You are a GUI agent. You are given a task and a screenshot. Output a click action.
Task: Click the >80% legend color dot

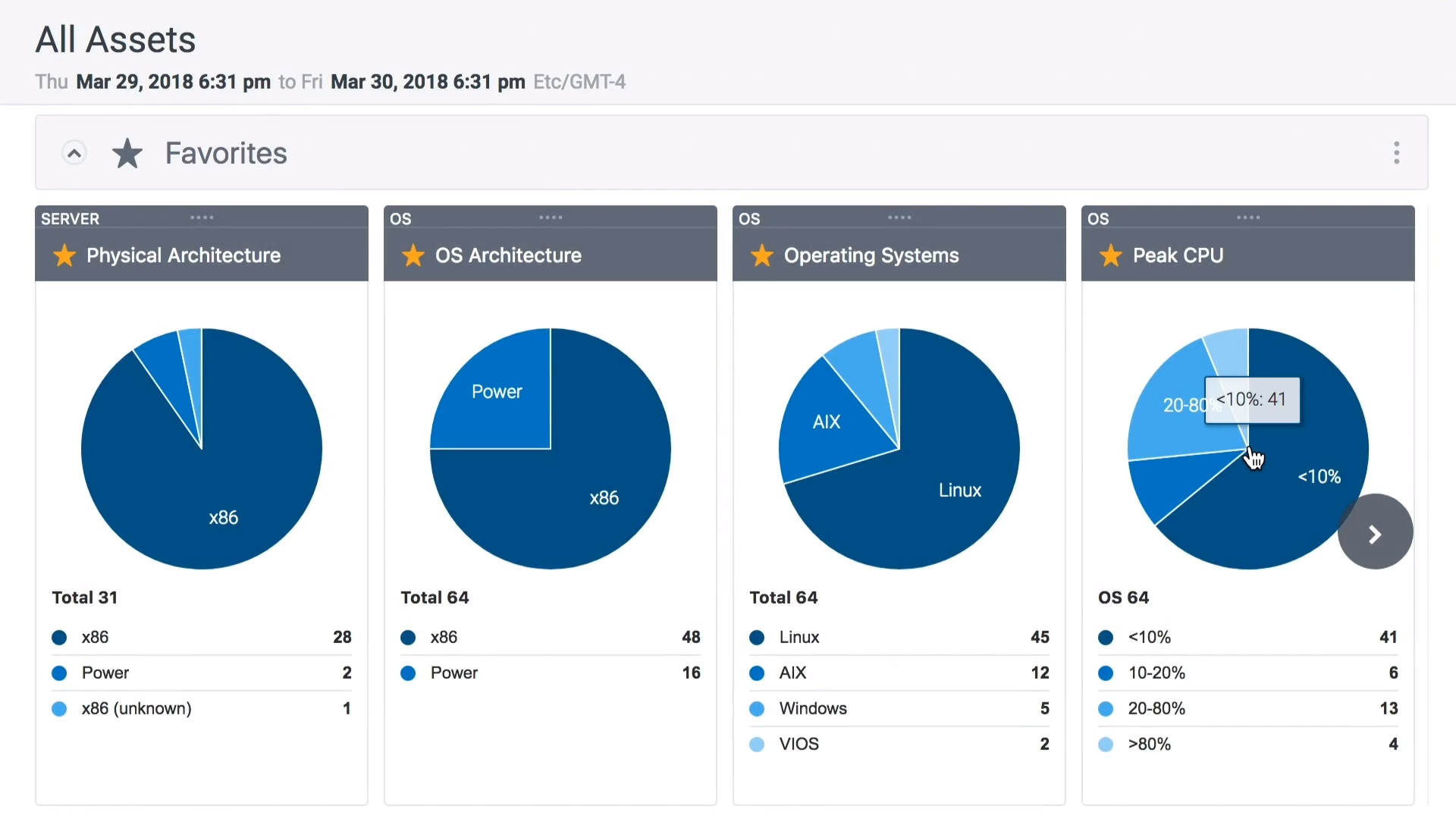pyautogui.click(x=1106, y=745)
